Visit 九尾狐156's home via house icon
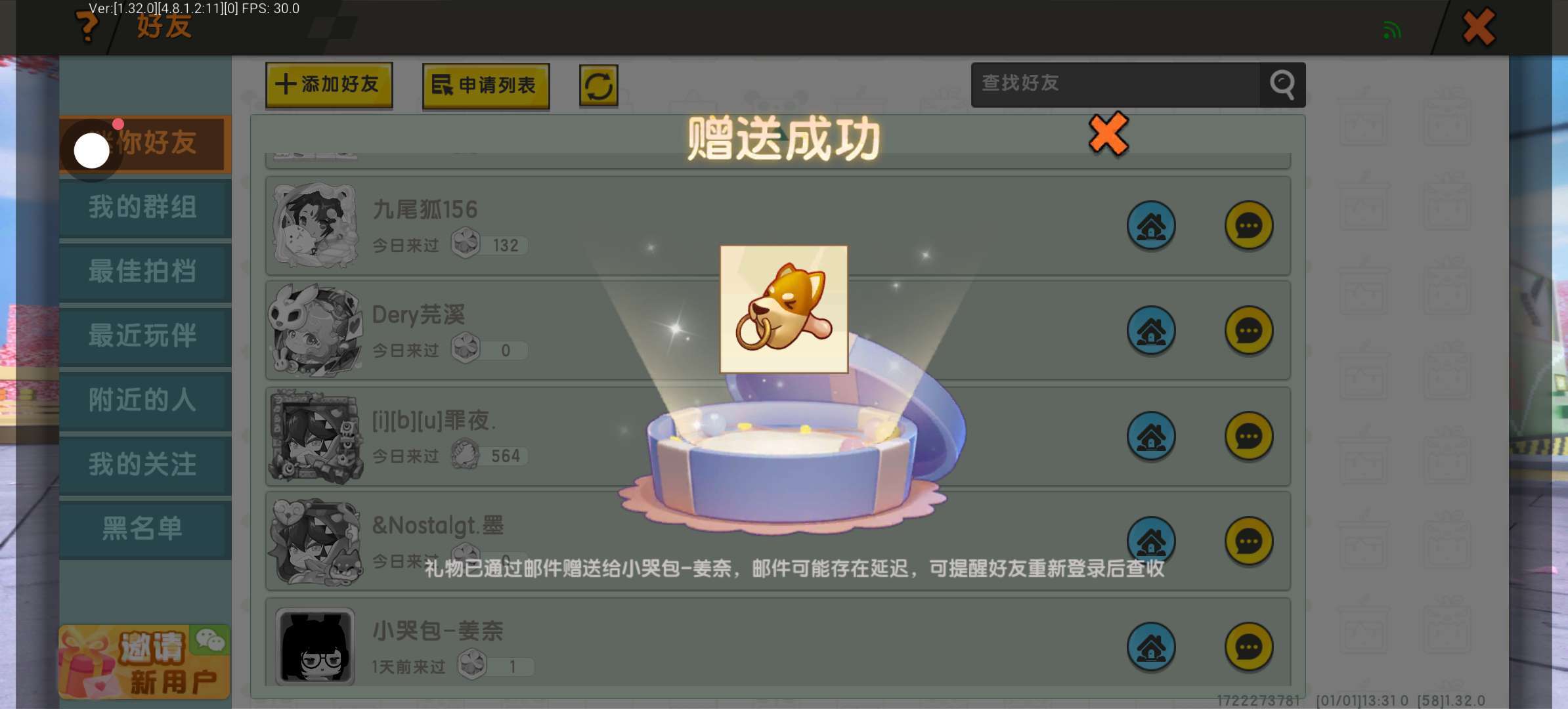This screenshot has width=1568, height=709. (1151, 226)
